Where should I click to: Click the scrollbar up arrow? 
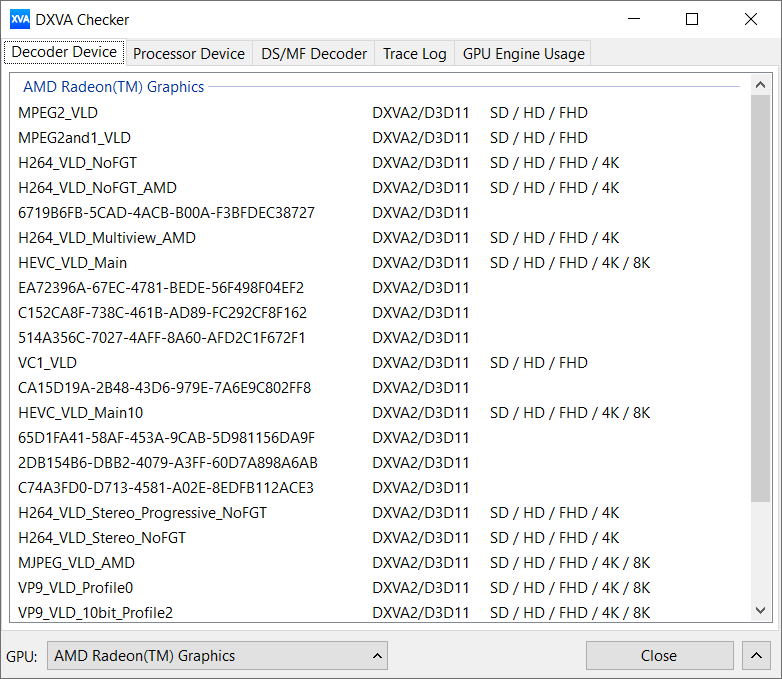tap(761, 85)
